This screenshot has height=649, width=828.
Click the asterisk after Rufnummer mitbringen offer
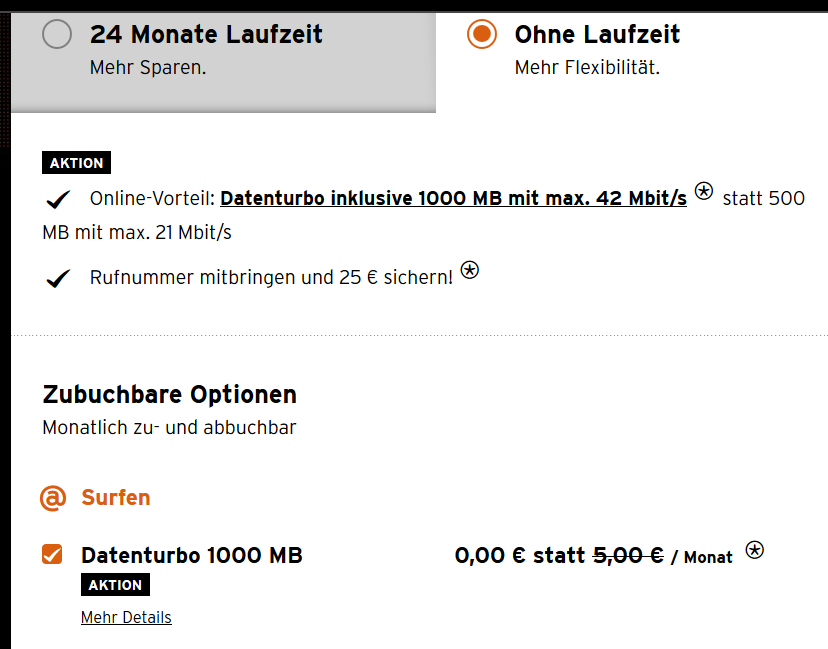469,270
